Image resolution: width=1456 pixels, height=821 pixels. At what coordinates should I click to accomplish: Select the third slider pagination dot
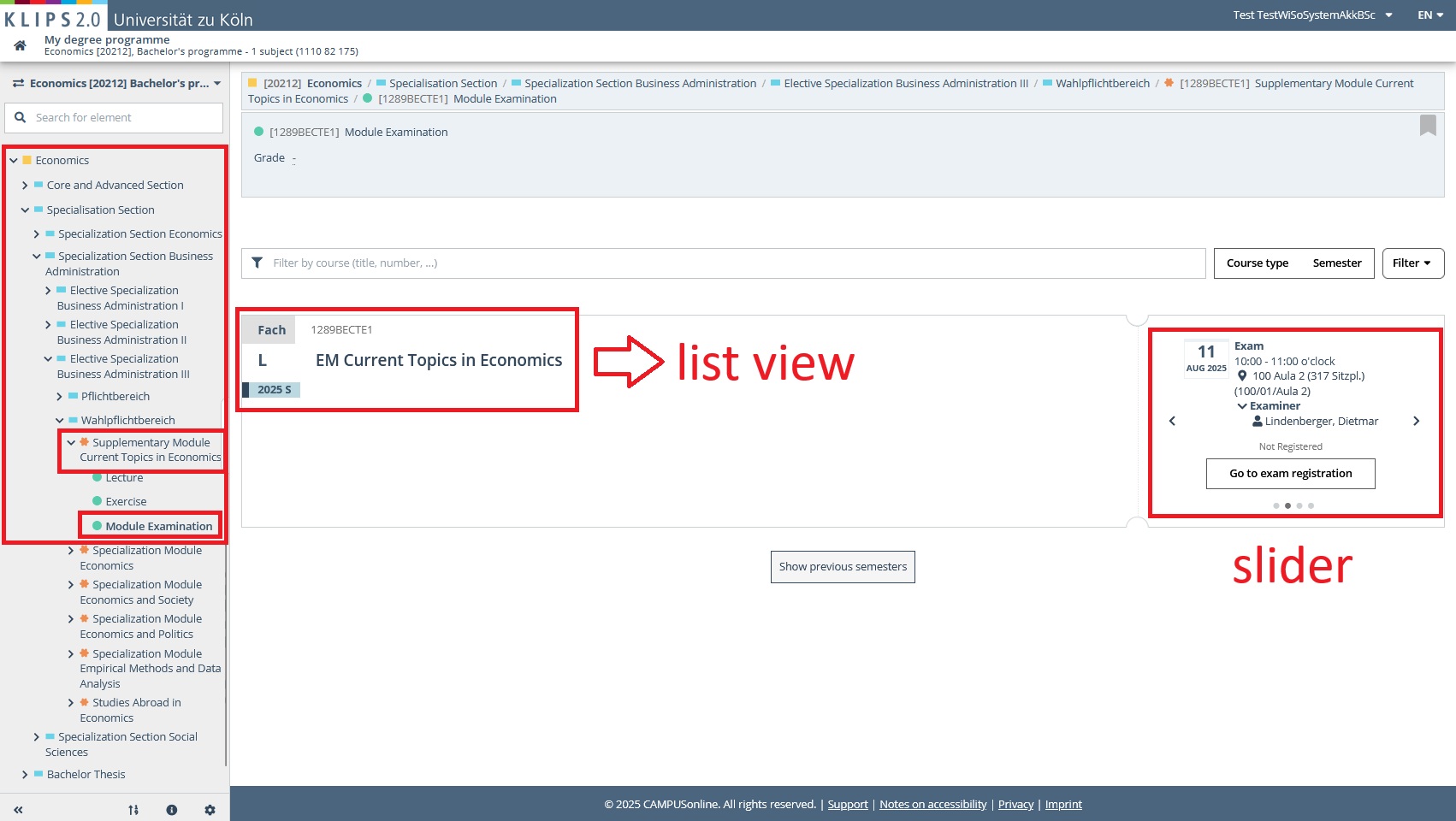[1299, 505]
